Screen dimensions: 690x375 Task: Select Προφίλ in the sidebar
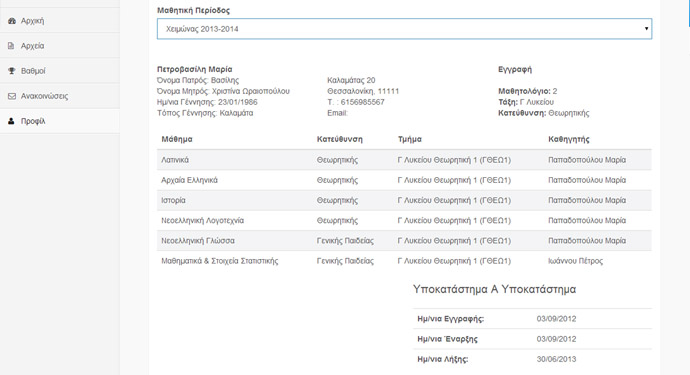pos(59,121)
